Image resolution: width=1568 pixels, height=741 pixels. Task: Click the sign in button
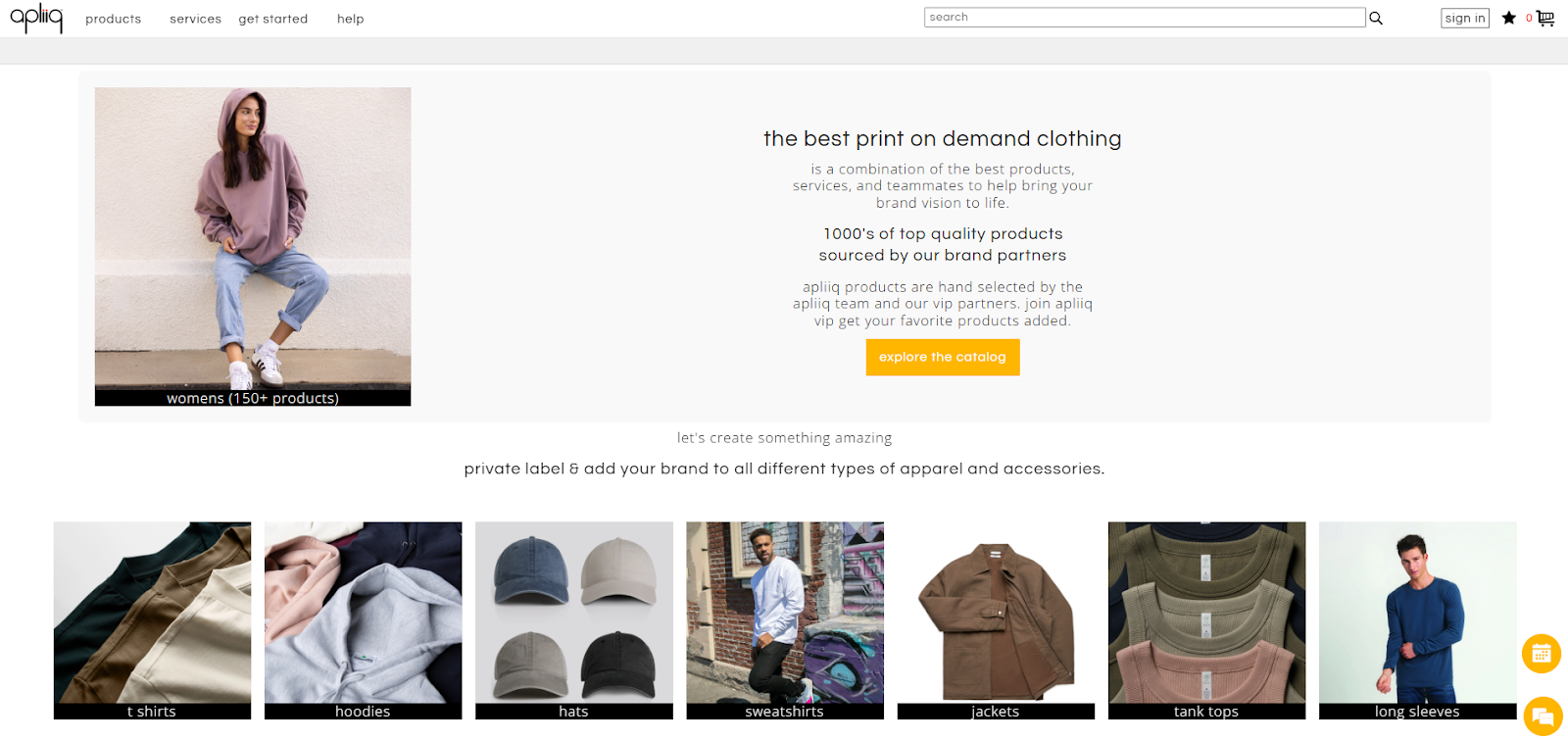point(1464,17)
